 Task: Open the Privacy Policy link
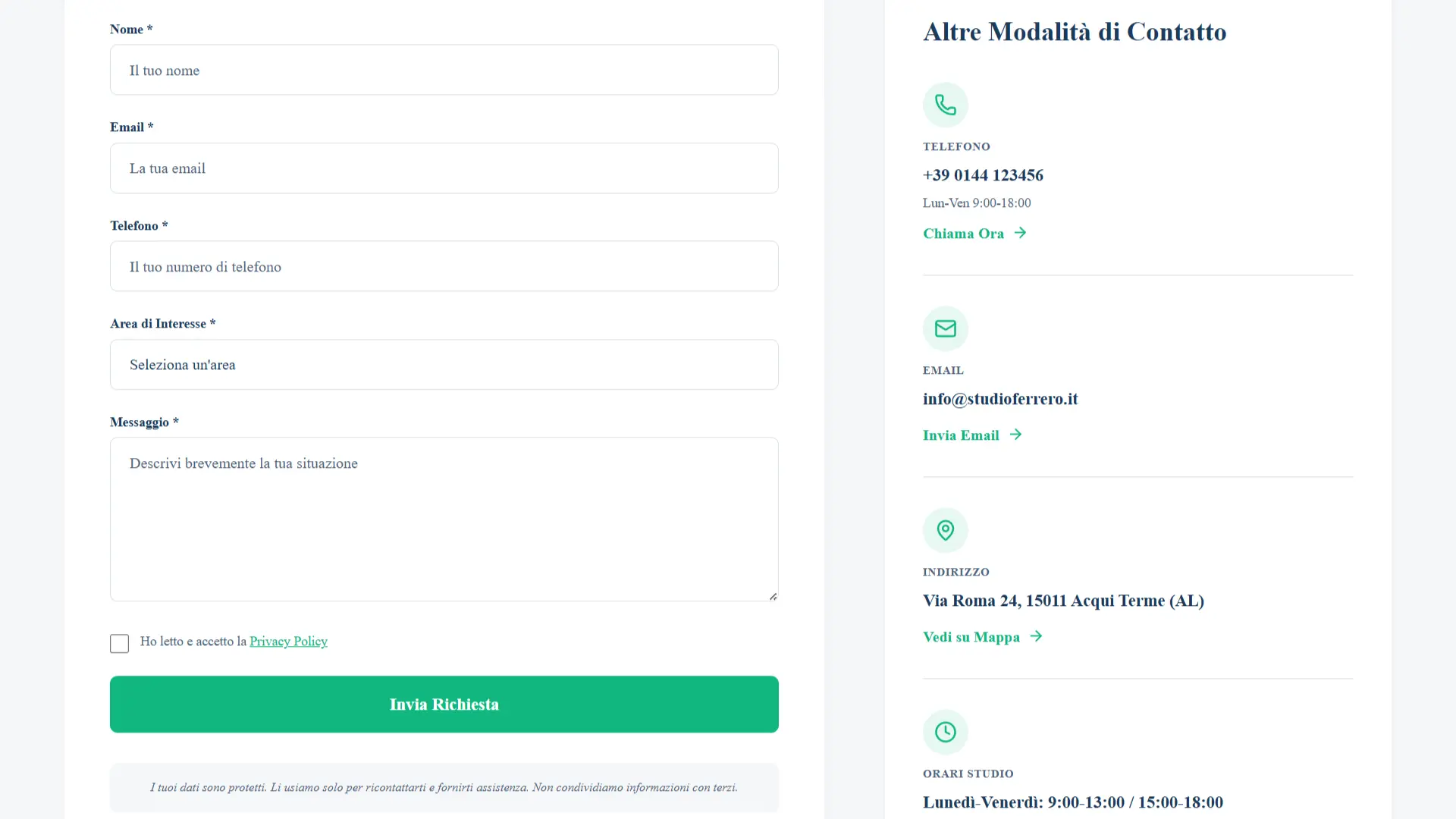[288, 642]
